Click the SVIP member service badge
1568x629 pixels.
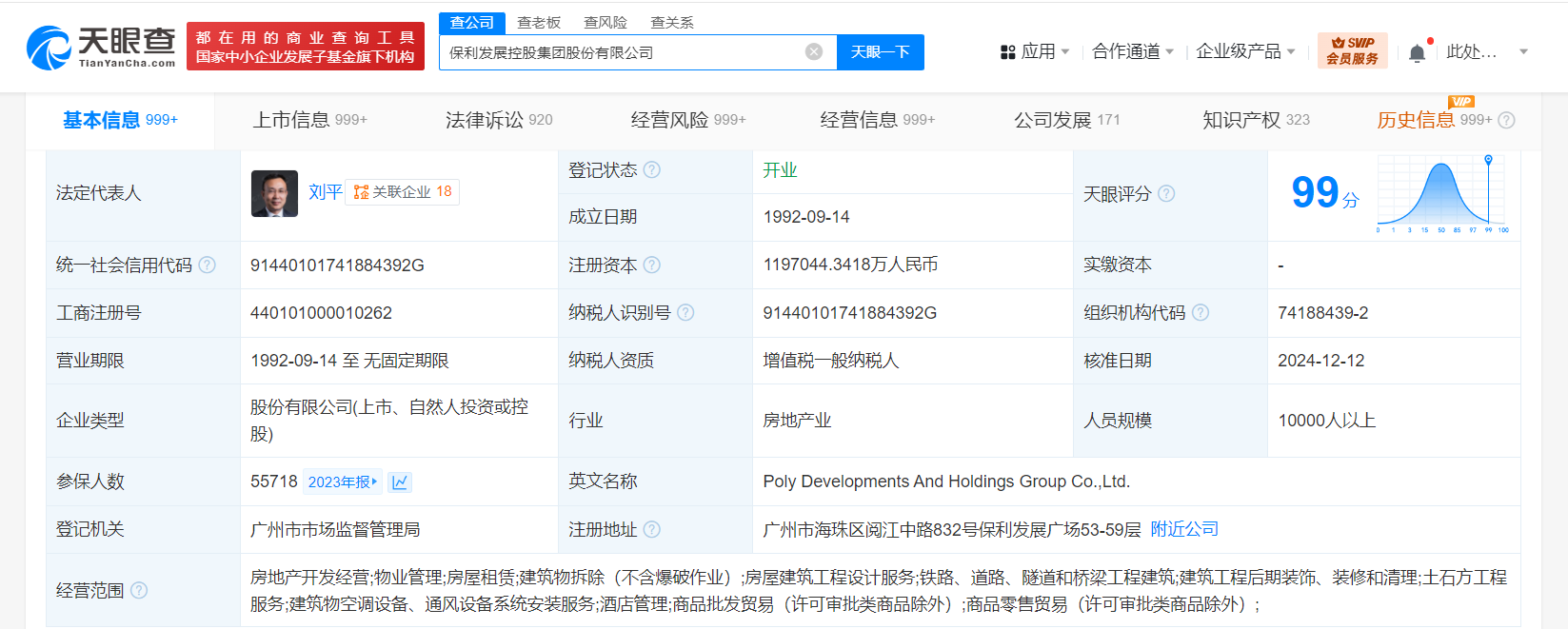[1352, 51]
